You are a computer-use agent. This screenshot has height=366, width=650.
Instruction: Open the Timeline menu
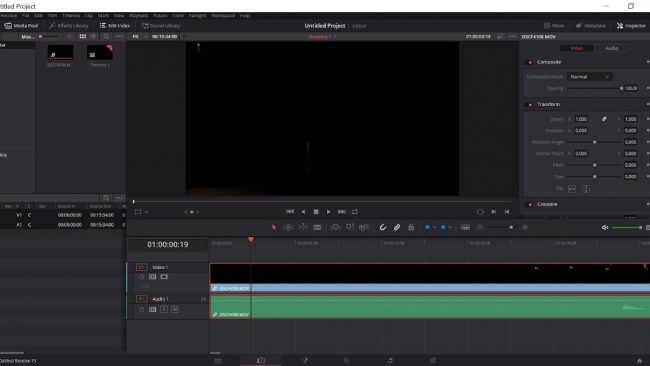[71, 16]
